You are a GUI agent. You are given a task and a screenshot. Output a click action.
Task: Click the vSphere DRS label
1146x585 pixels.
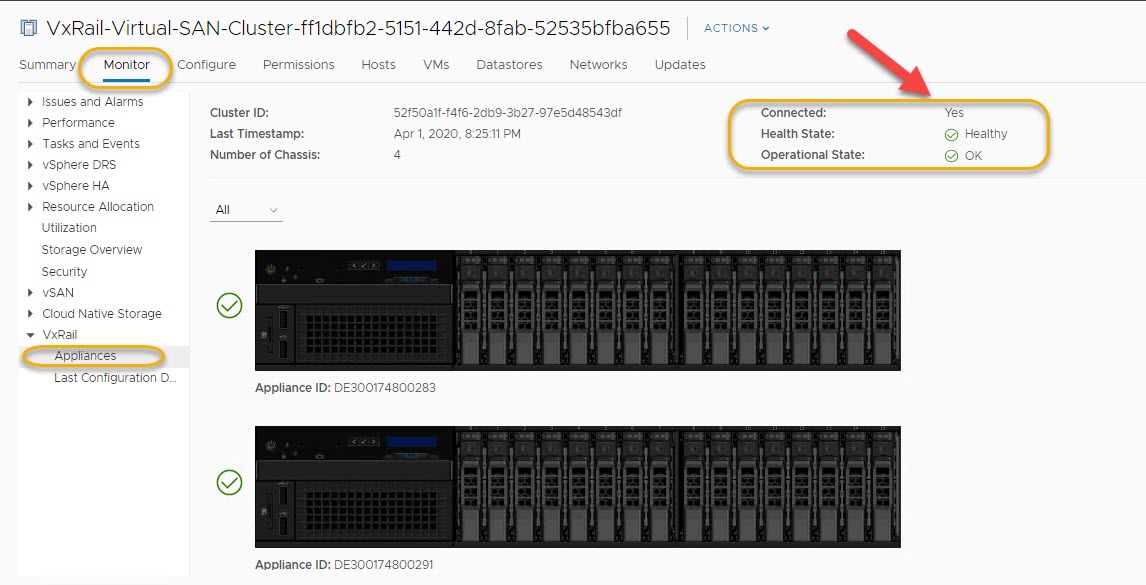pos(79,165)
